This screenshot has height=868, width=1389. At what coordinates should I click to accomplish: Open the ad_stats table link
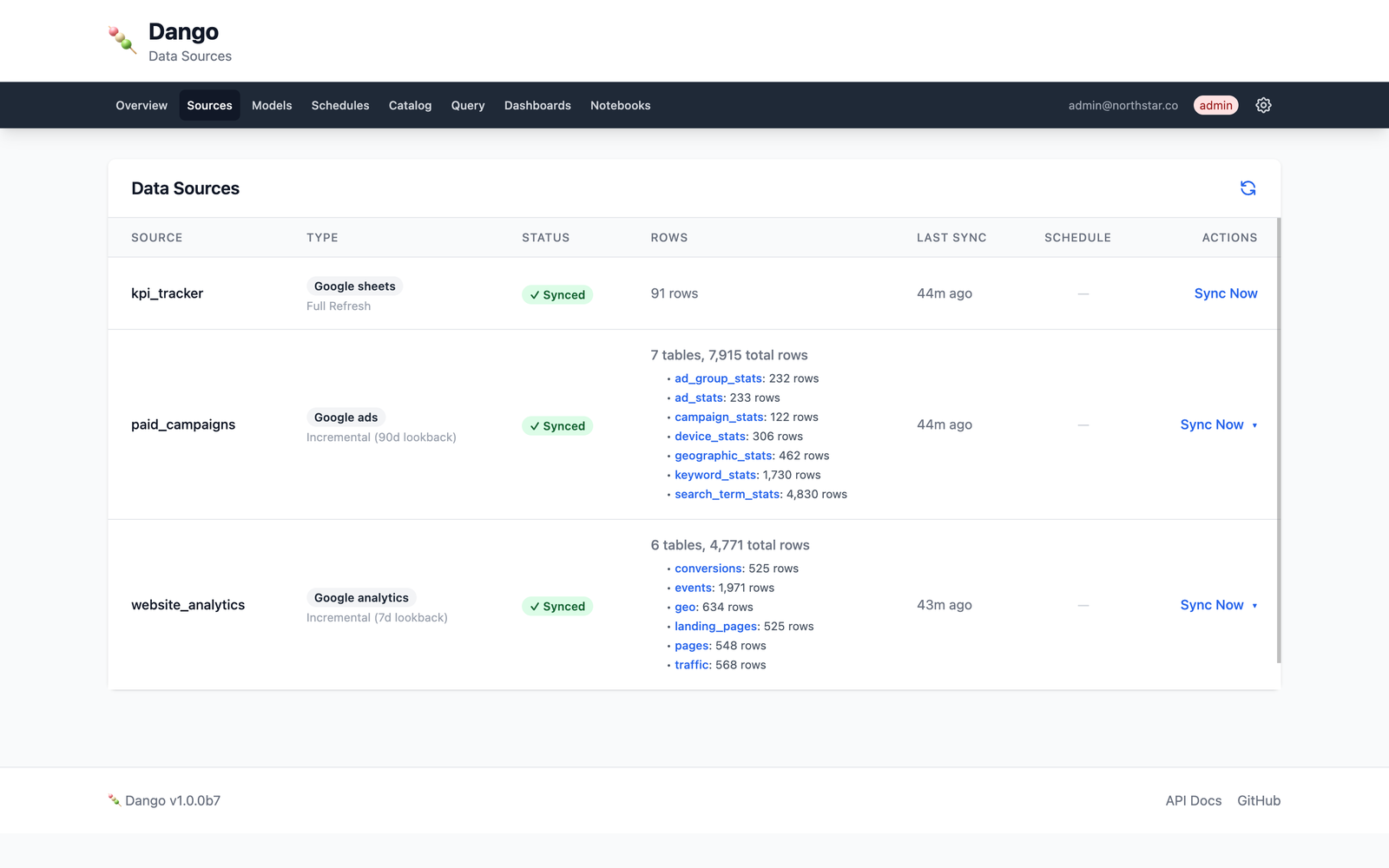point(699,398)
